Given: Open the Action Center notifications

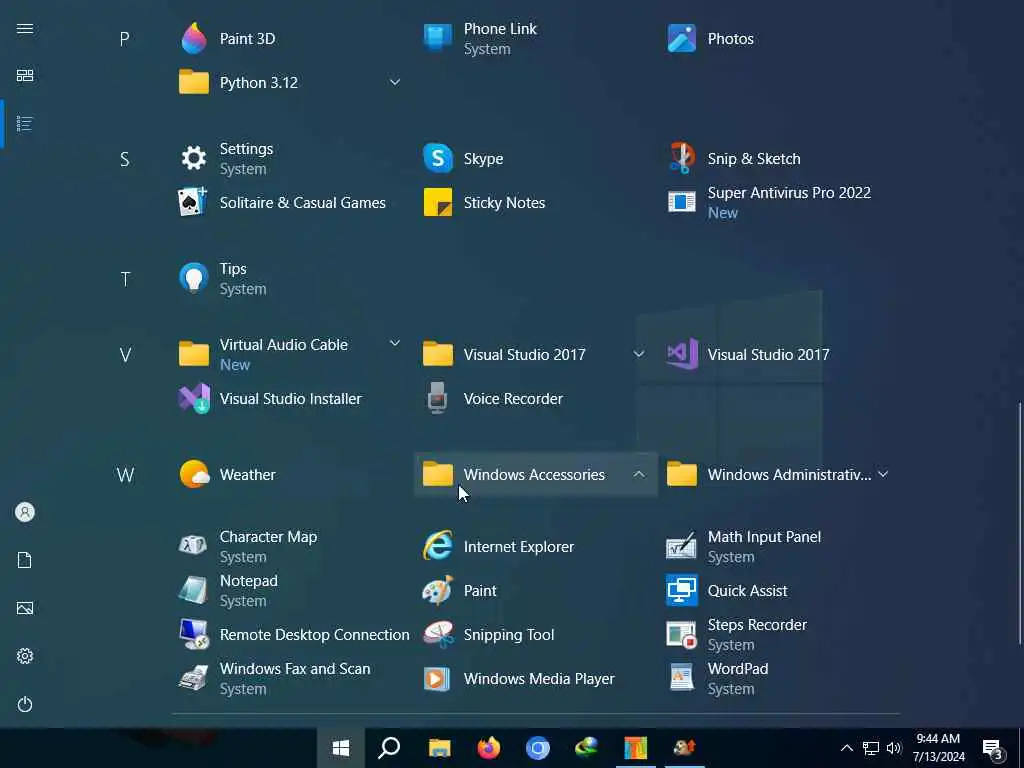Looking at the screenshot, I should tap(993, 748).
